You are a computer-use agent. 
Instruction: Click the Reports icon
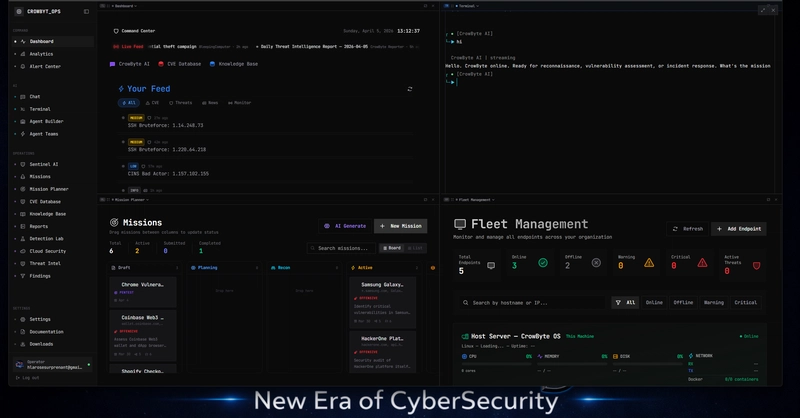click(x=22, y=226)
